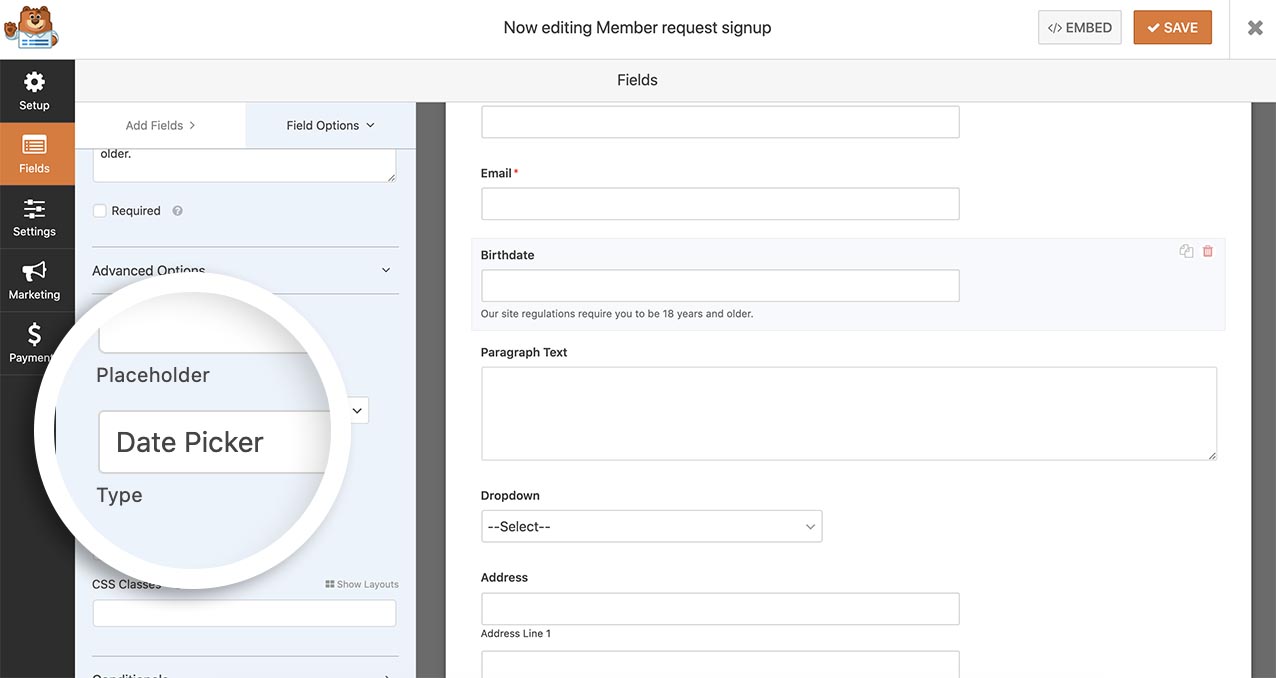Click the Show Layouts link
This screenshot has width=1276, height=678.
(x=362, y=584)
